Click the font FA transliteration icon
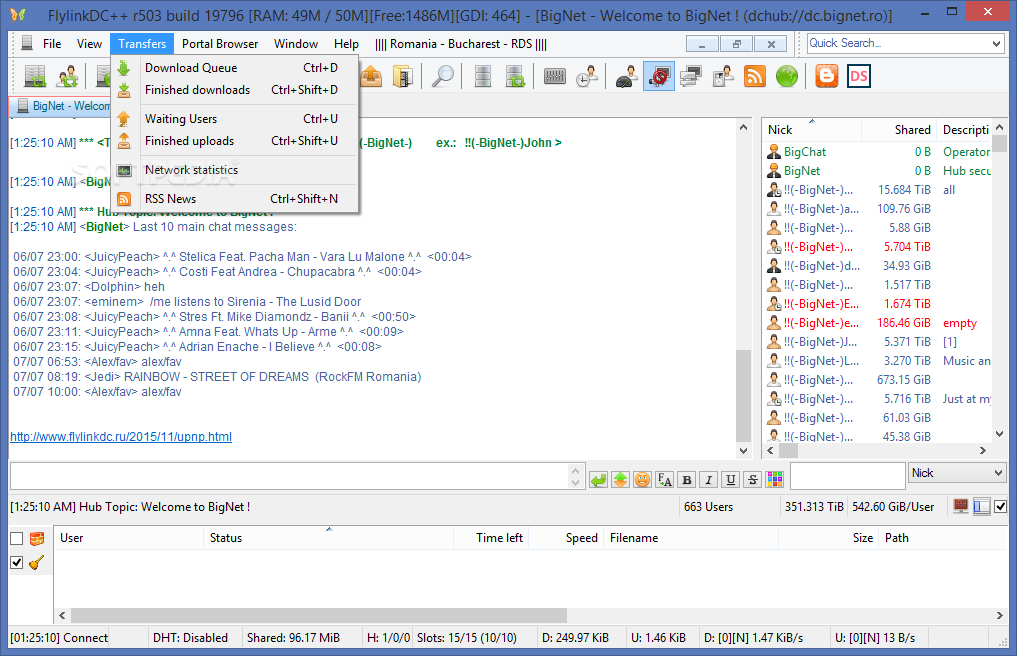This screenshot has height=656, width=1017. click(664, 480)
